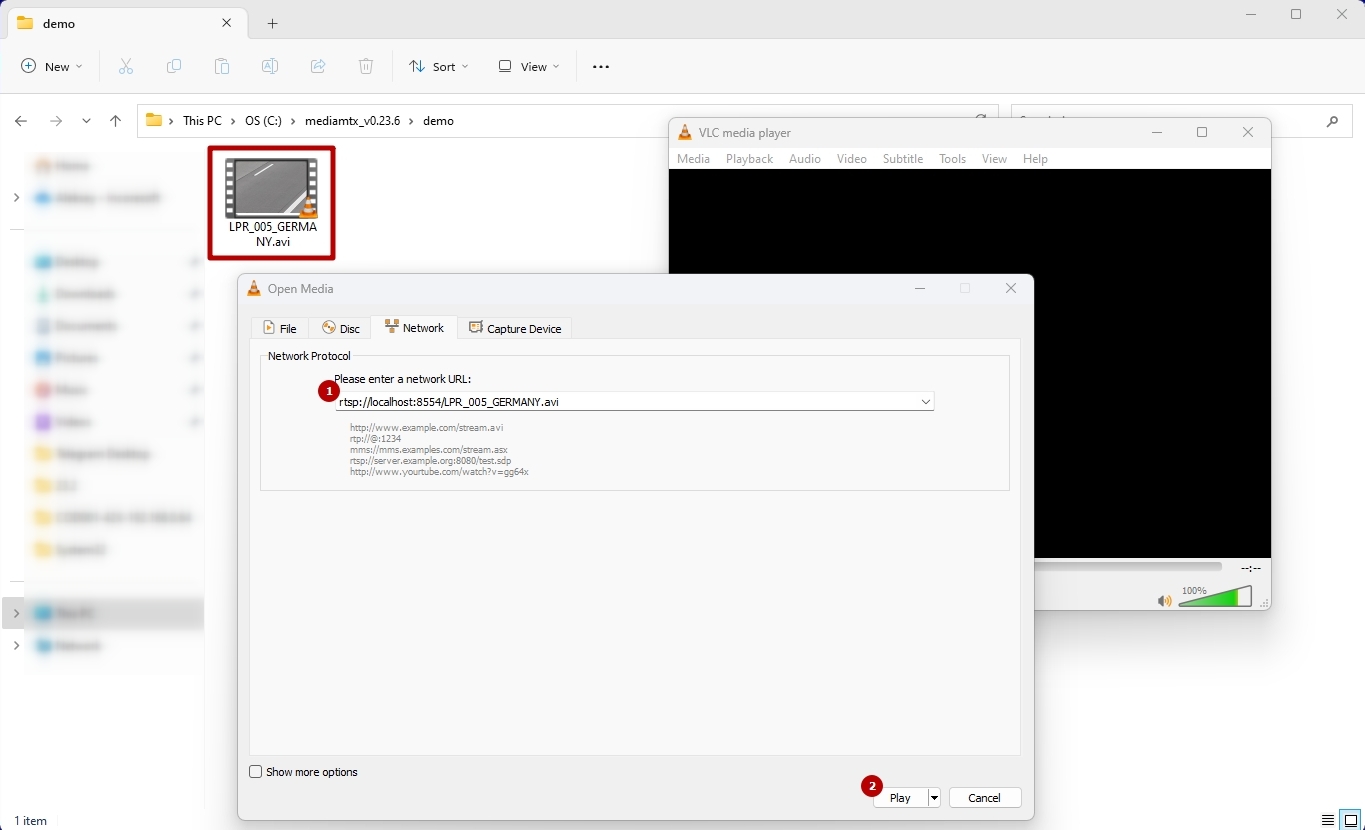Screen dimensions: 1365x830
Task: Expand the highlighted sidebar row's chevron
Action: [x=16, y=613]
